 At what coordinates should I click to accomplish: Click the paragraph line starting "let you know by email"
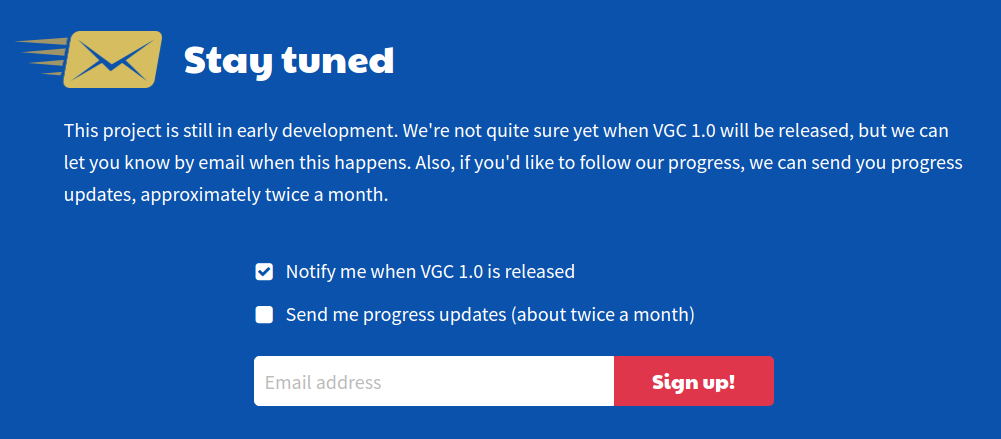click(513, 163)
